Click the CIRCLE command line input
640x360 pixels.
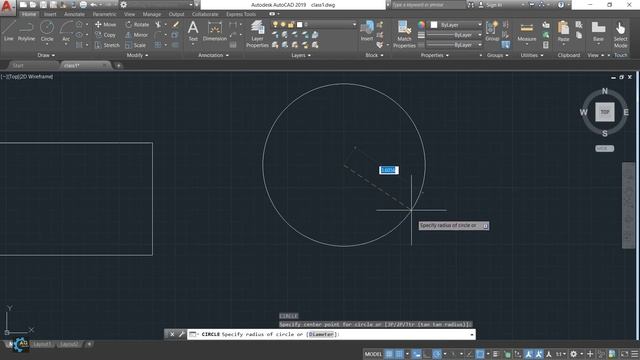(x=331, y=334)
